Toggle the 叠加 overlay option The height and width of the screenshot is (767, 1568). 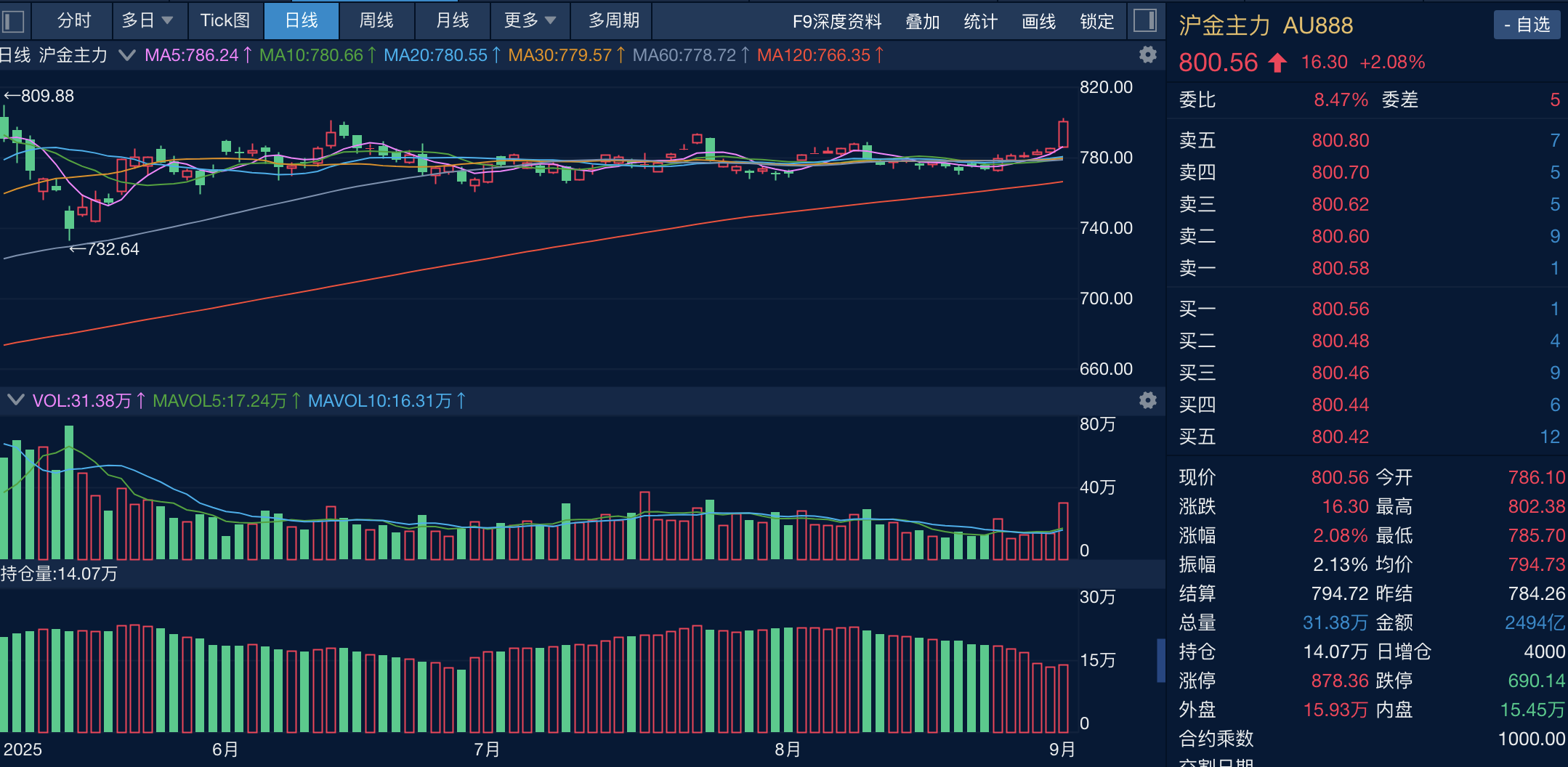point(922,22)
